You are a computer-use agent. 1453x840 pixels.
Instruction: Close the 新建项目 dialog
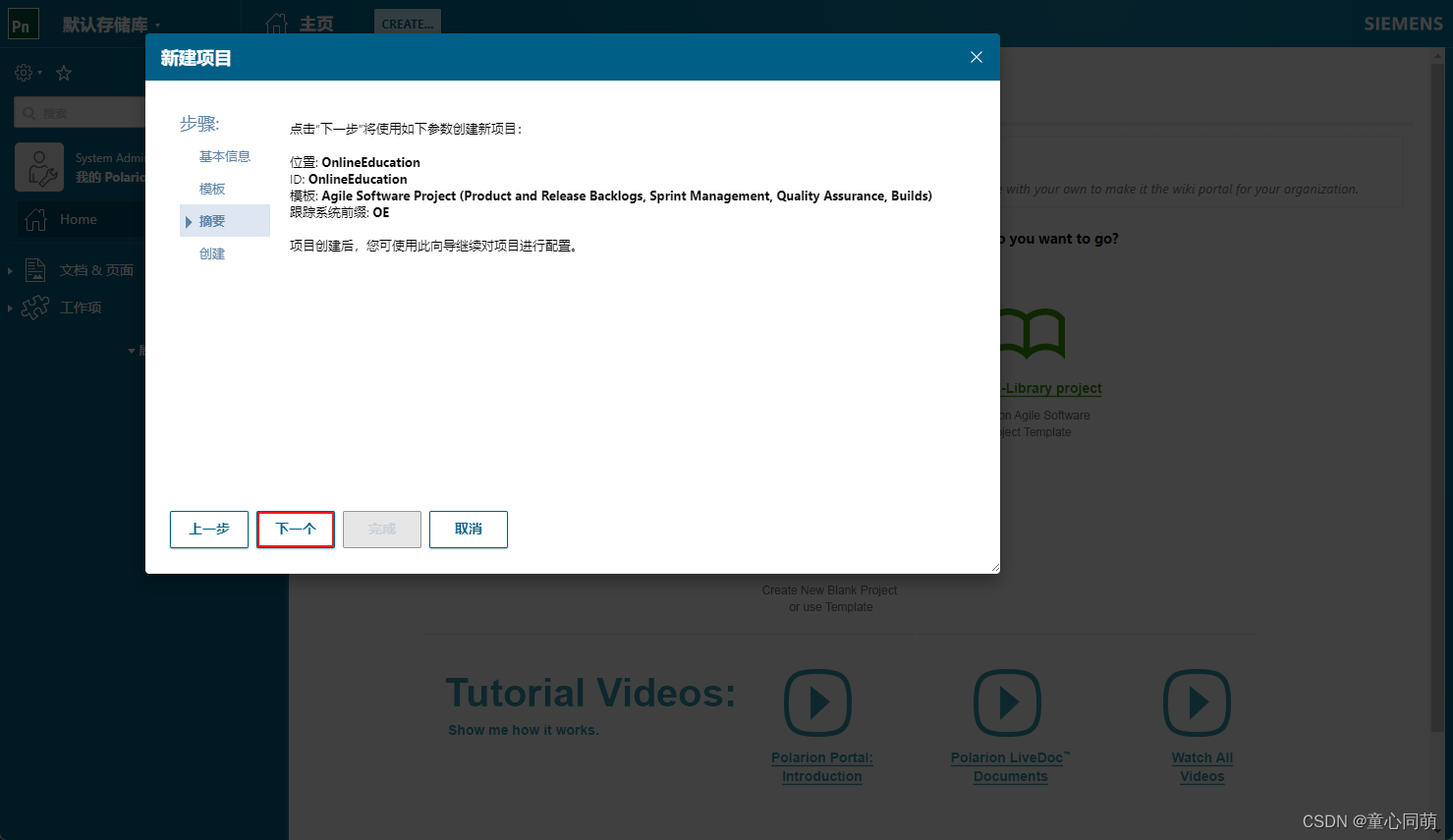coord(977,57)
